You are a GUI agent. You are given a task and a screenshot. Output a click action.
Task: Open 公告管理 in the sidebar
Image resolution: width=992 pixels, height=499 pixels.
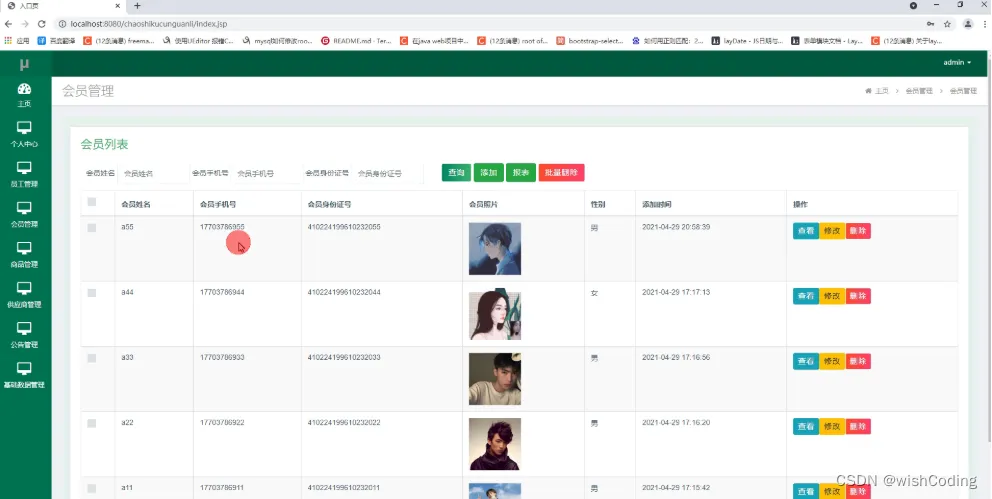pos(24,335)
